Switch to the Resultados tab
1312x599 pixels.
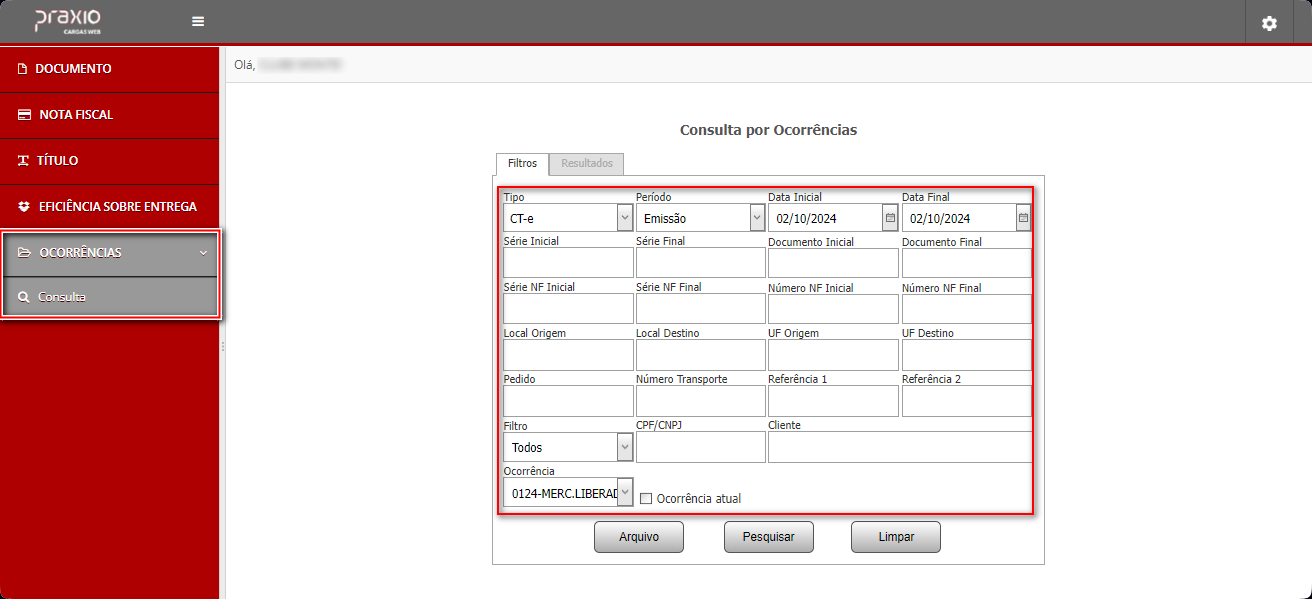tap(587, 163)
